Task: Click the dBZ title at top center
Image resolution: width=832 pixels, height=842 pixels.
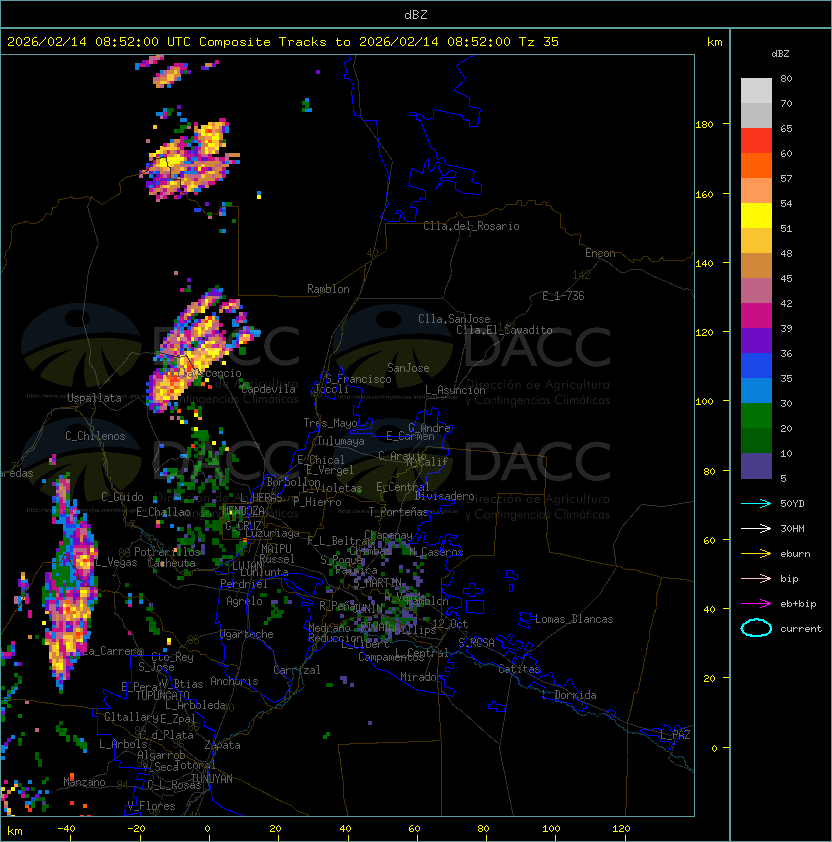Action: pyautogui.click(x=416, y=15)
